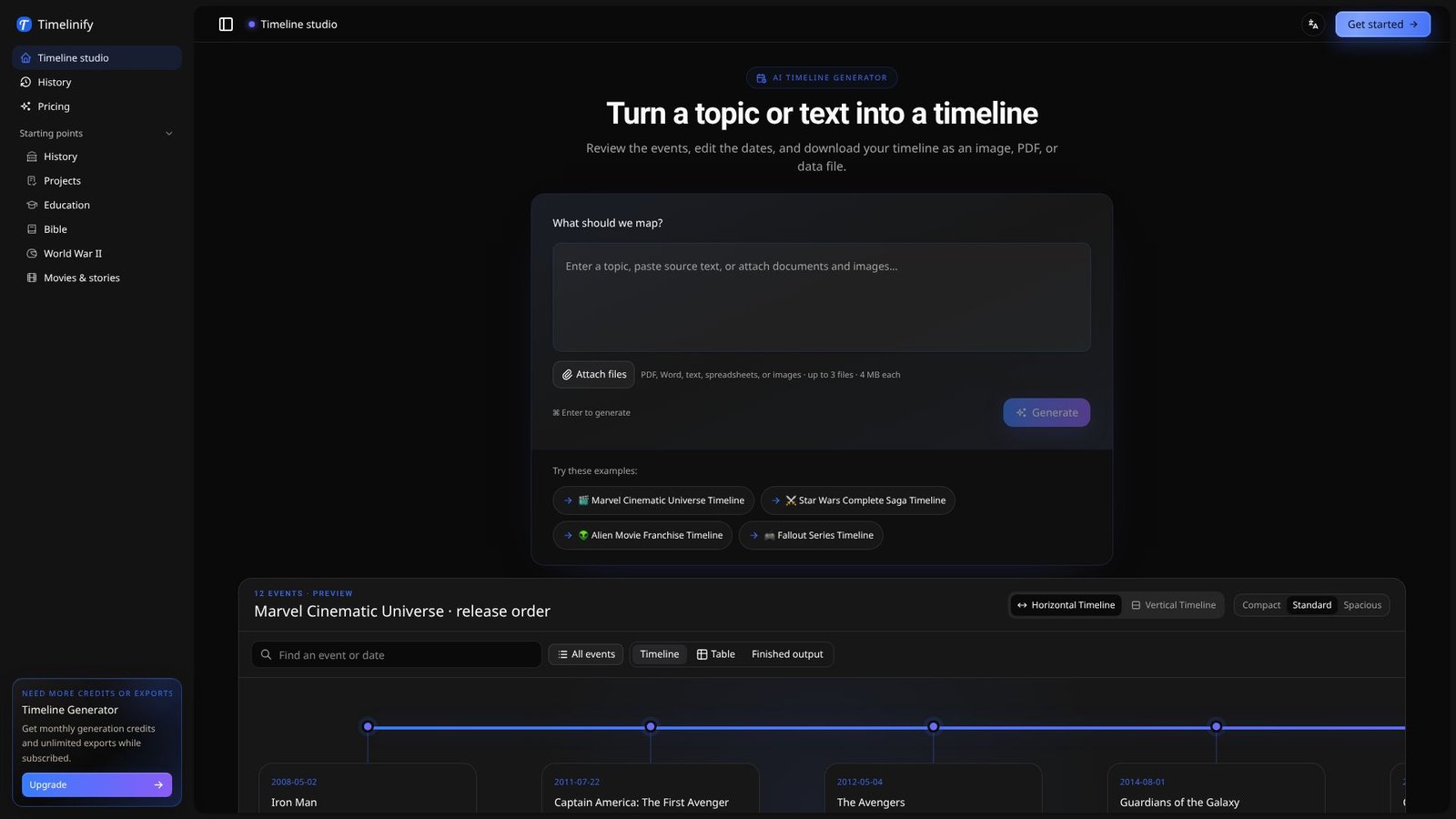The width and height of the screenshot is (1456, 819).
Task: Click the Captain America timeline marker
Action: coord(651,726)
